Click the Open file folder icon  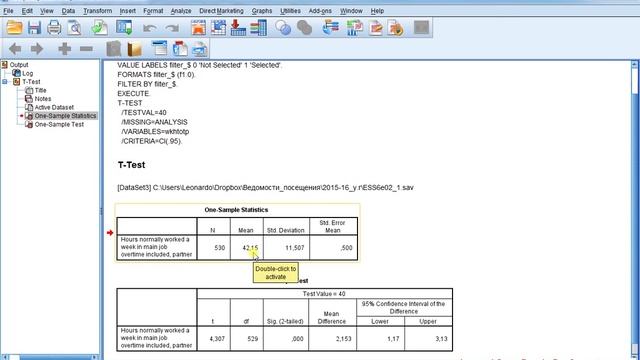[x=14, y=28]
